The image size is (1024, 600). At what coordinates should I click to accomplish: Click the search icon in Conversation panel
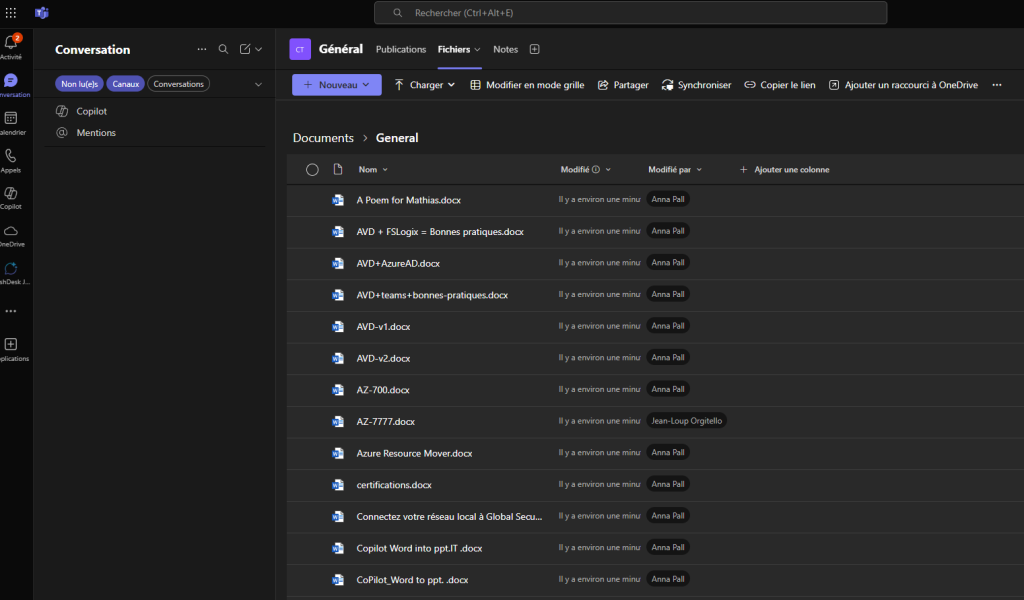(x=223, y=49)
